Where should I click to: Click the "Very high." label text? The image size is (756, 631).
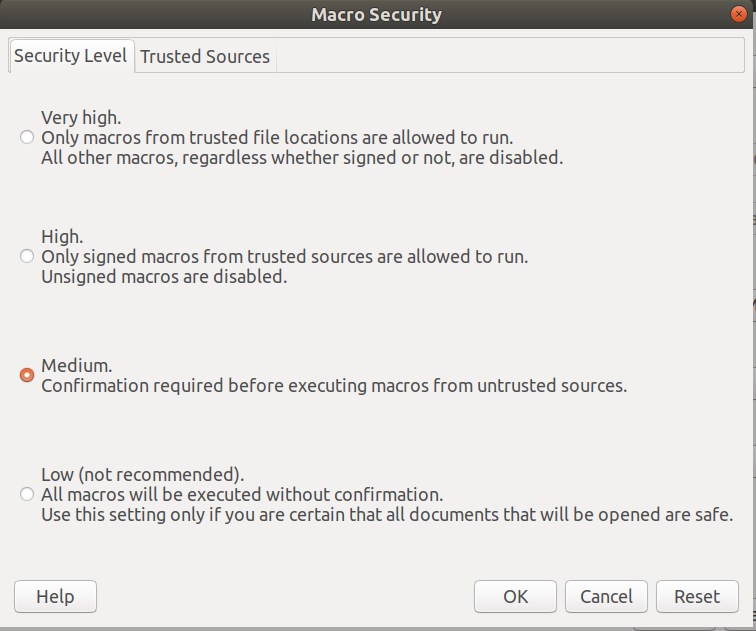[x=81, y=118]
